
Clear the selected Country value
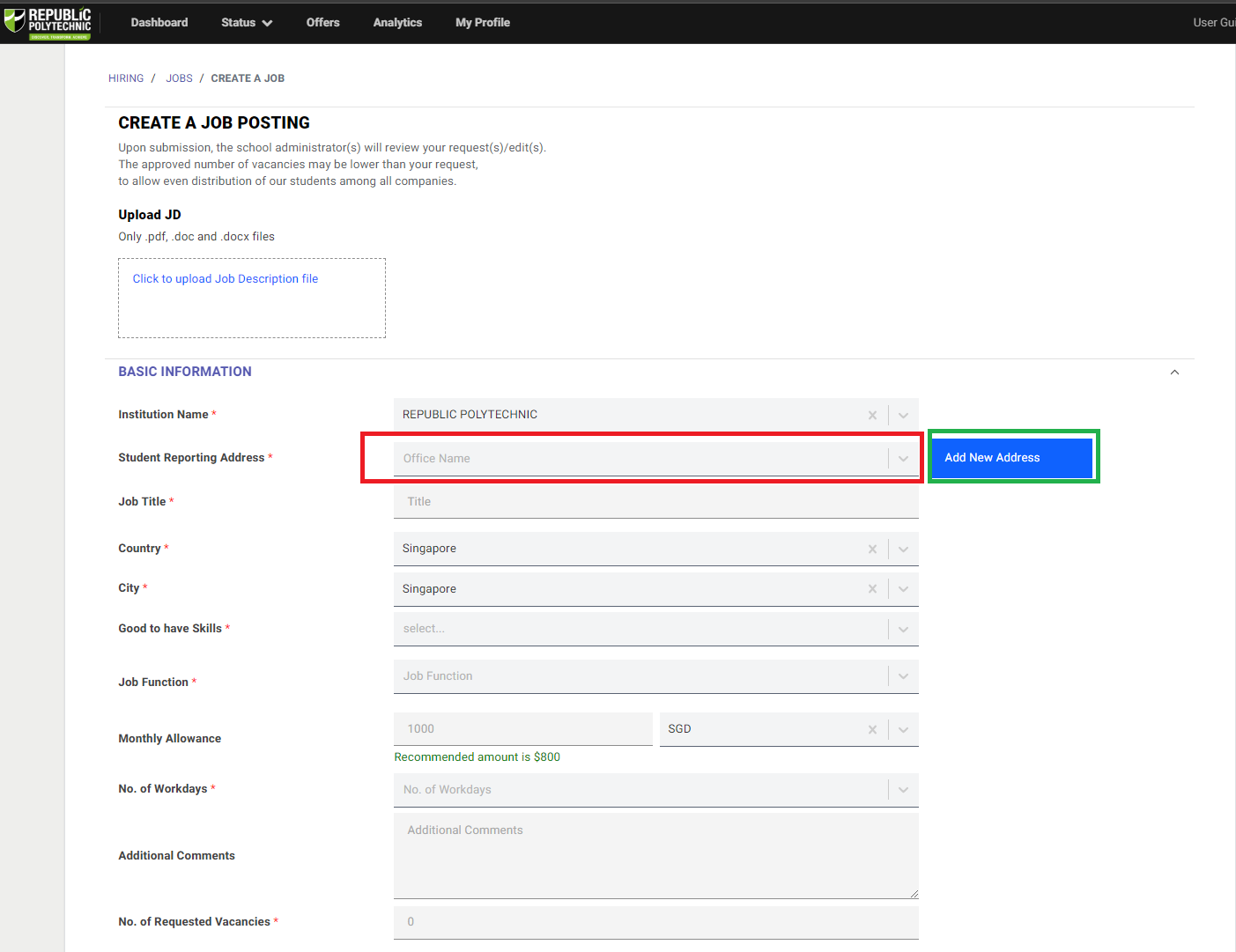click(872, 549)
